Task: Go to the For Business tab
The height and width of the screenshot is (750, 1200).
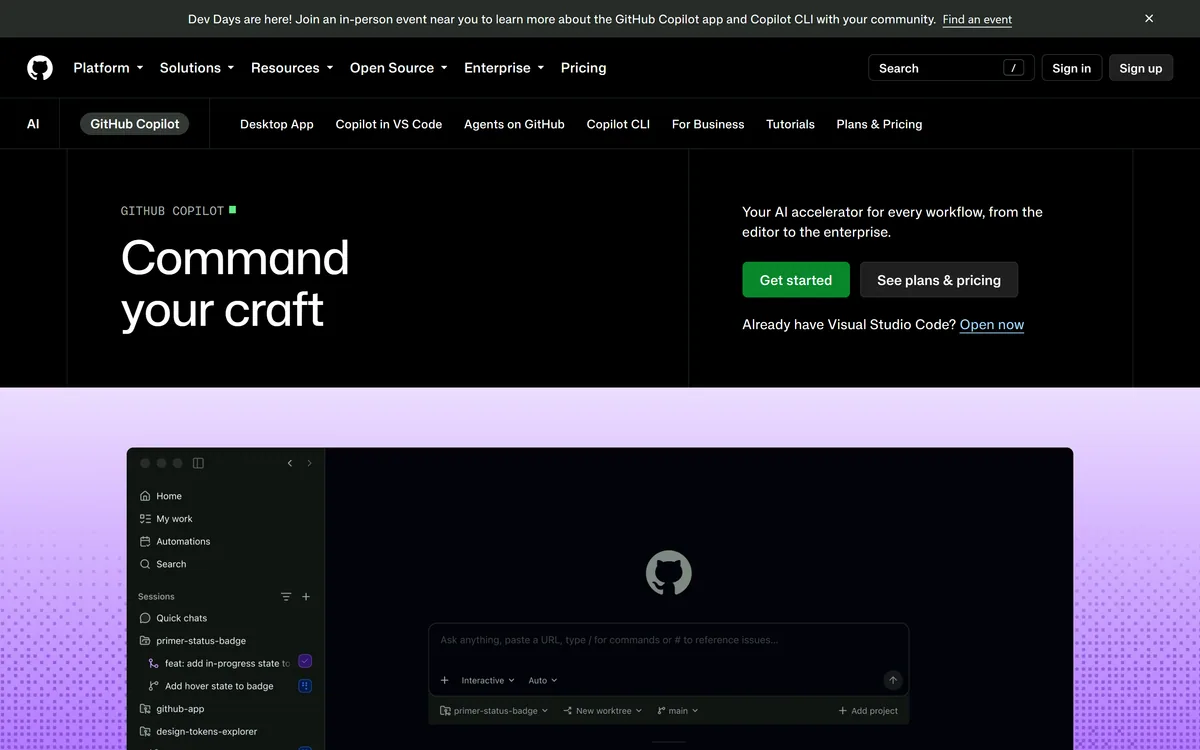Action: coord(708,124)
